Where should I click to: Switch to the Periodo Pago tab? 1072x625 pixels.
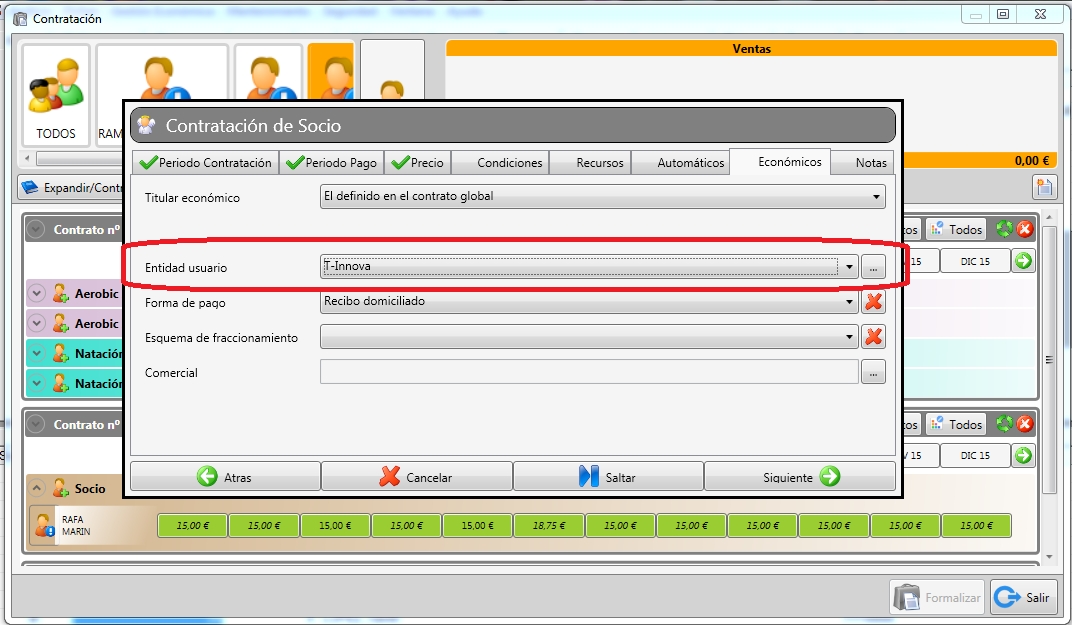pos(332,163)
